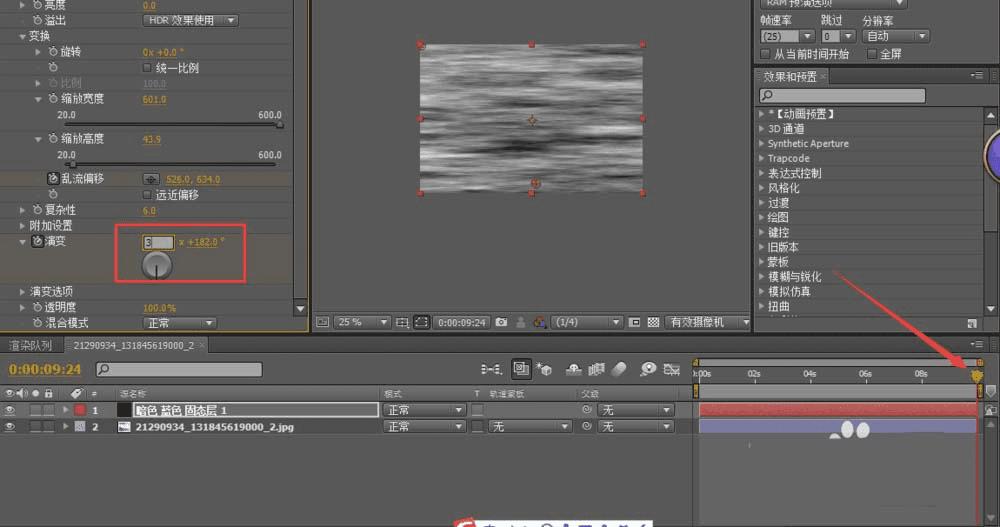Screen dimensions: 1000x527
Task: Click the 演变 stopwatch keyframe icon
Action: pos(37,242)
